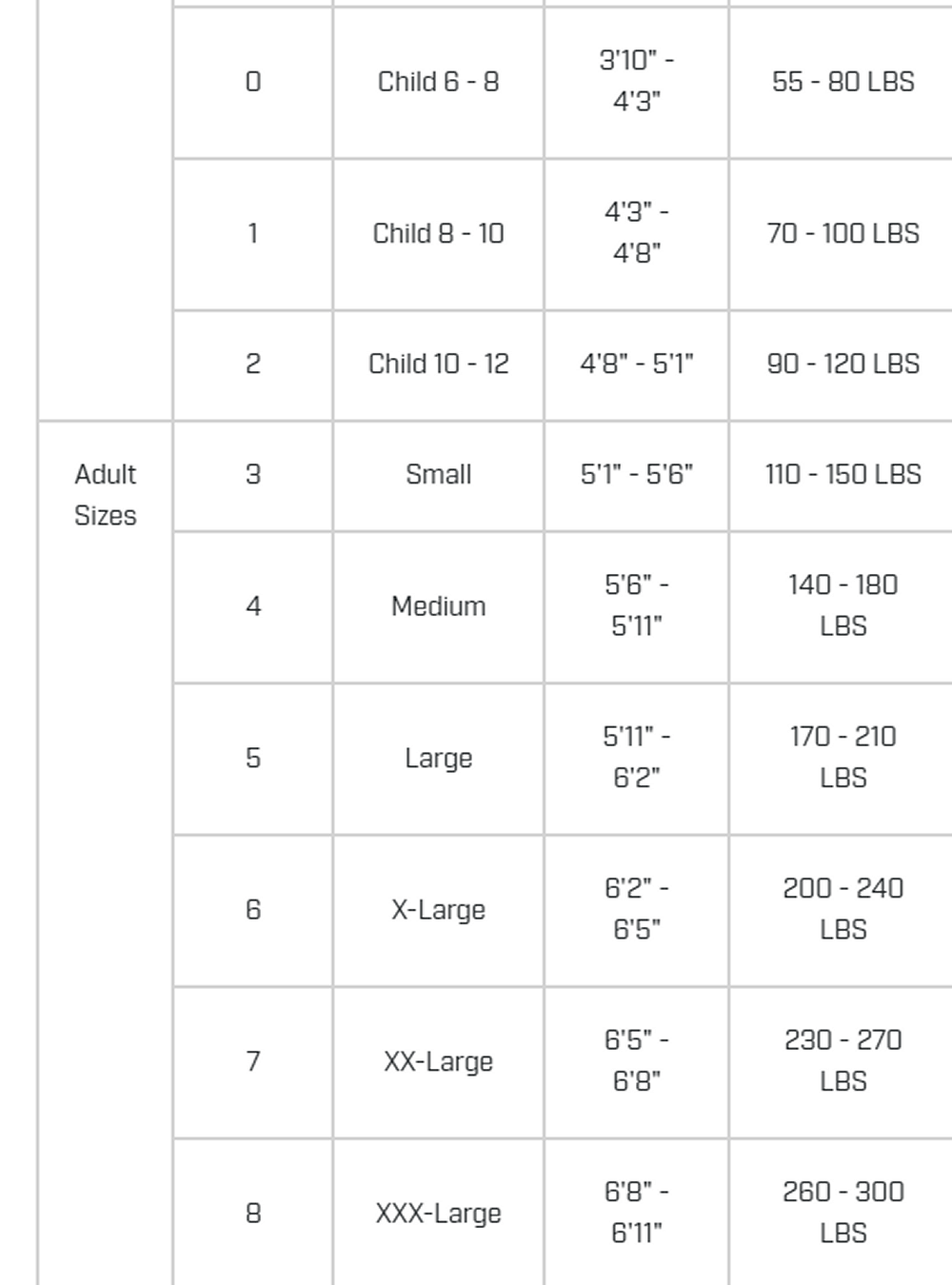Click the "XX-Large" size cell
Screen dimensions: 952x1285
pos(438,1061)
